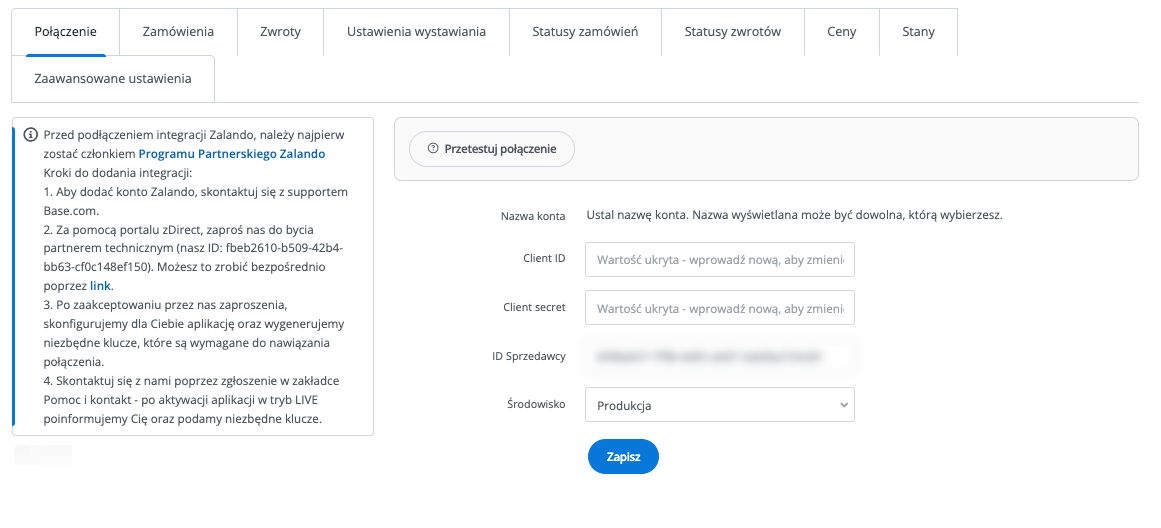
Task: Click into the Client secret field
Action: click(719, 307)
